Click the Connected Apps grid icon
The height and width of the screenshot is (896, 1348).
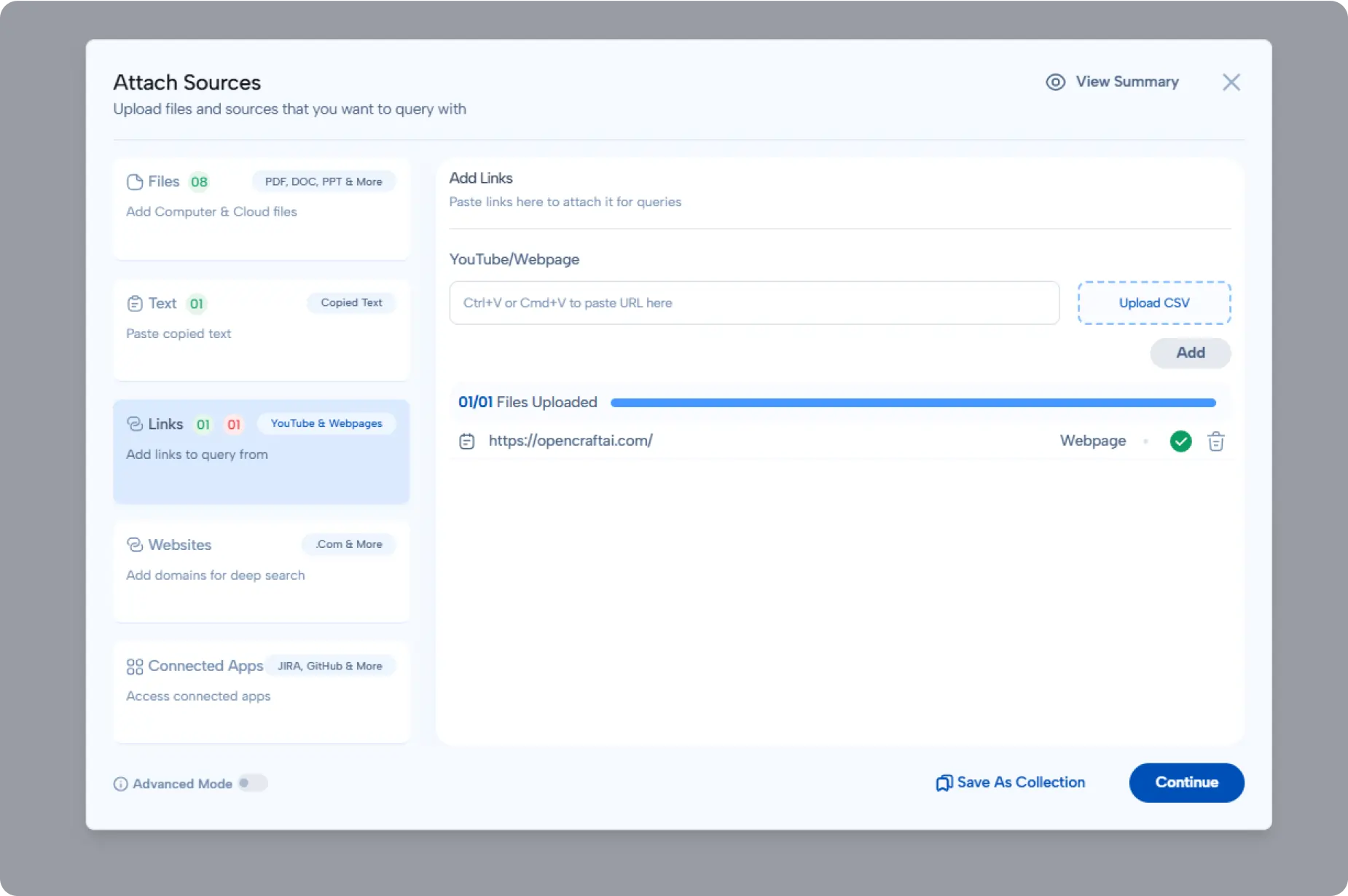tap(134, 665)
